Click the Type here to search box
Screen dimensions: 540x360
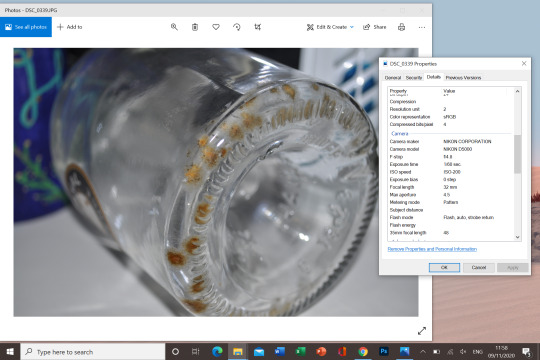(93, 352)
